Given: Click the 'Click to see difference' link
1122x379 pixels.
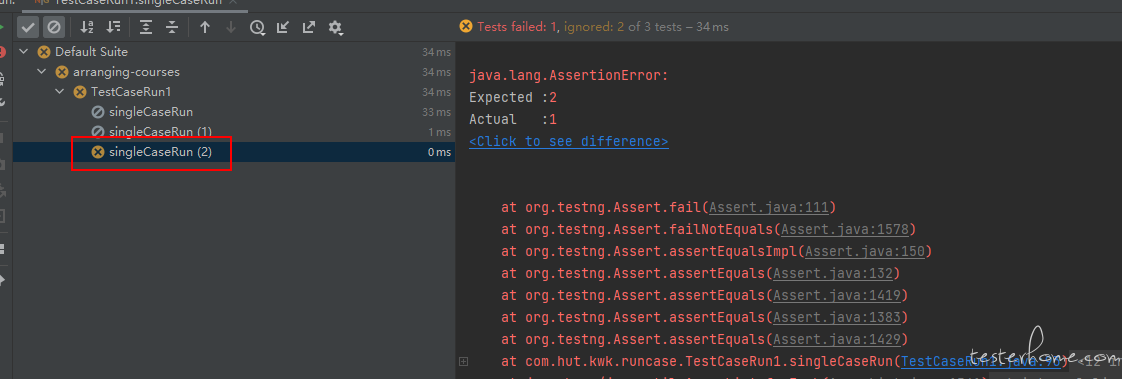Looking at the screenshot, I should tap(569, 141).
